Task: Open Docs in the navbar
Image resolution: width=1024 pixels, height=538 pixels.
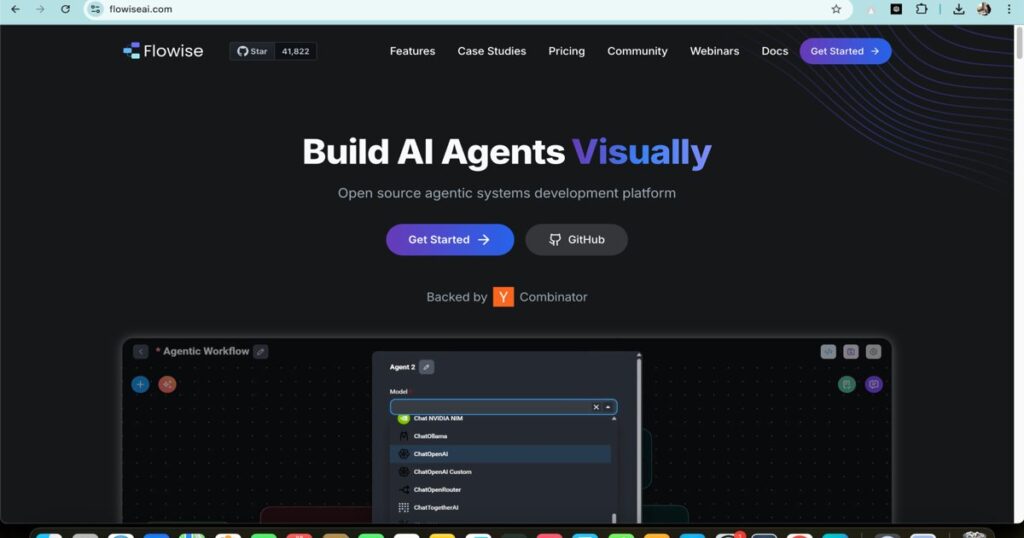Action: pos(775,51)
